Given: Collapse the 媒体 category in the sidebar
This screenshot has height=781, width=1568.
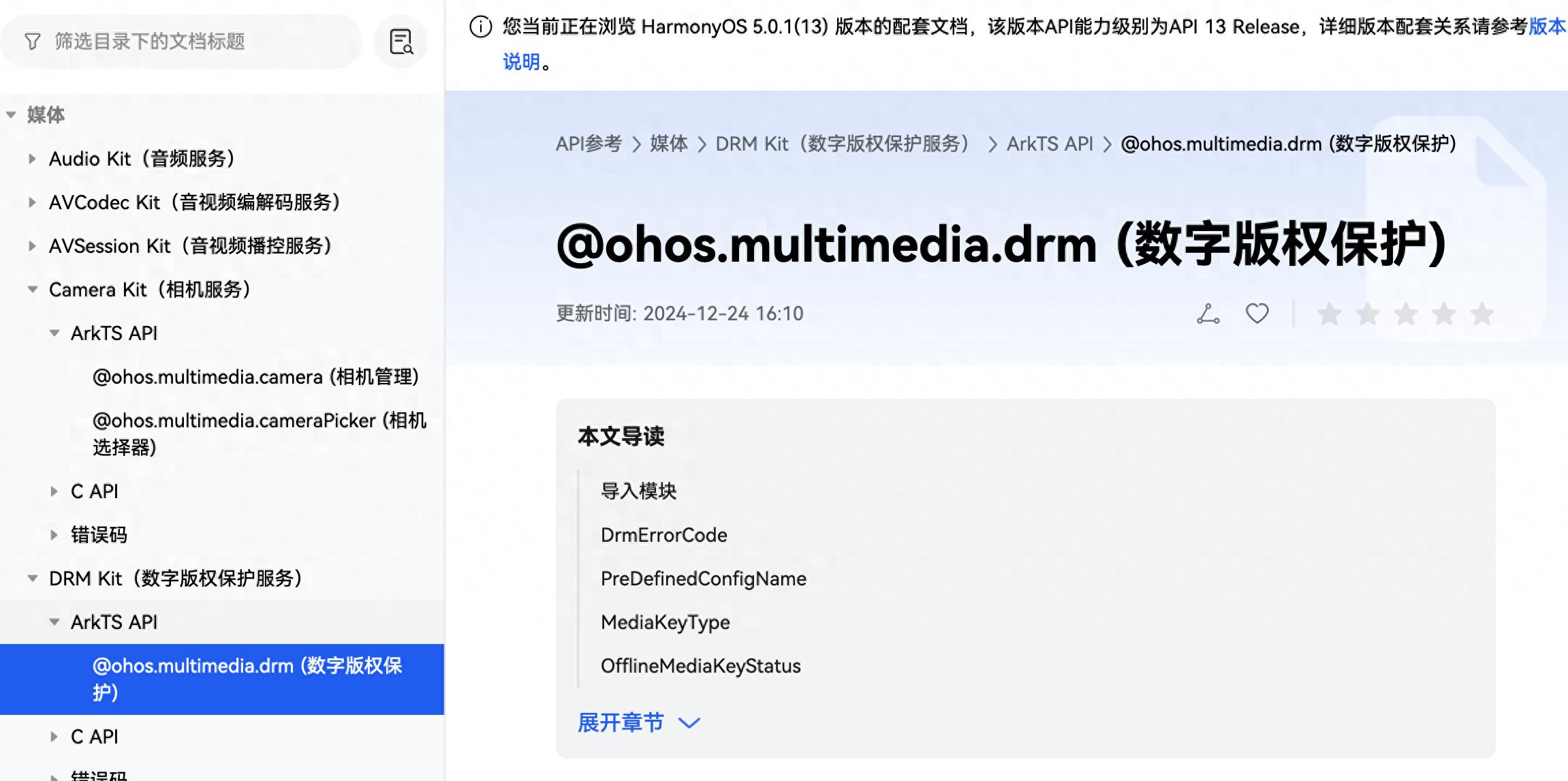Looking at the screenshot, I should pos(10,115).
